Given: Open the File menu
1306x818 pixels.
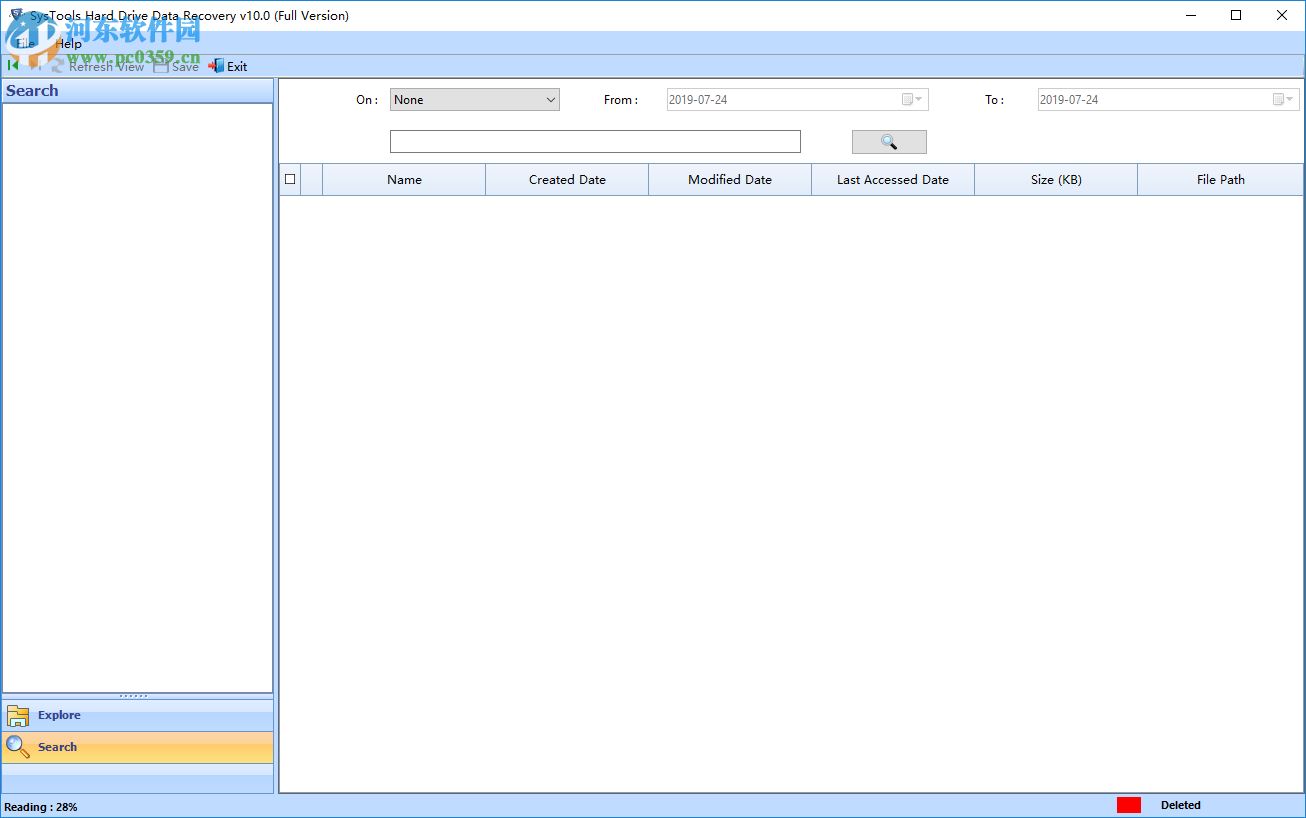Looking at the screenshot, I should point(27,44).
